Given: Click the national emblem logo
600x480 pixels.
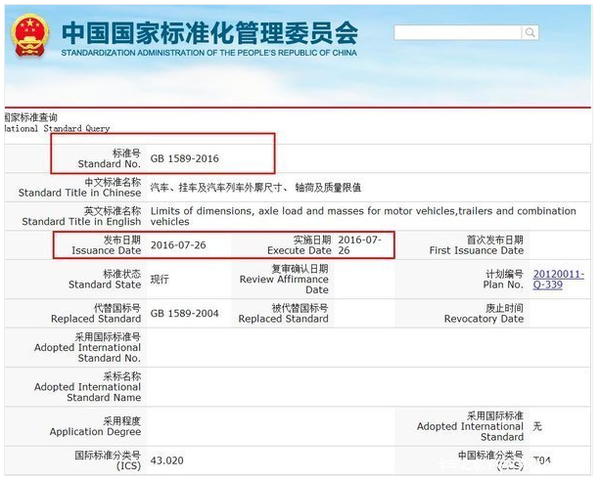Looking at the screenshot, I should (x=30, y=36).
